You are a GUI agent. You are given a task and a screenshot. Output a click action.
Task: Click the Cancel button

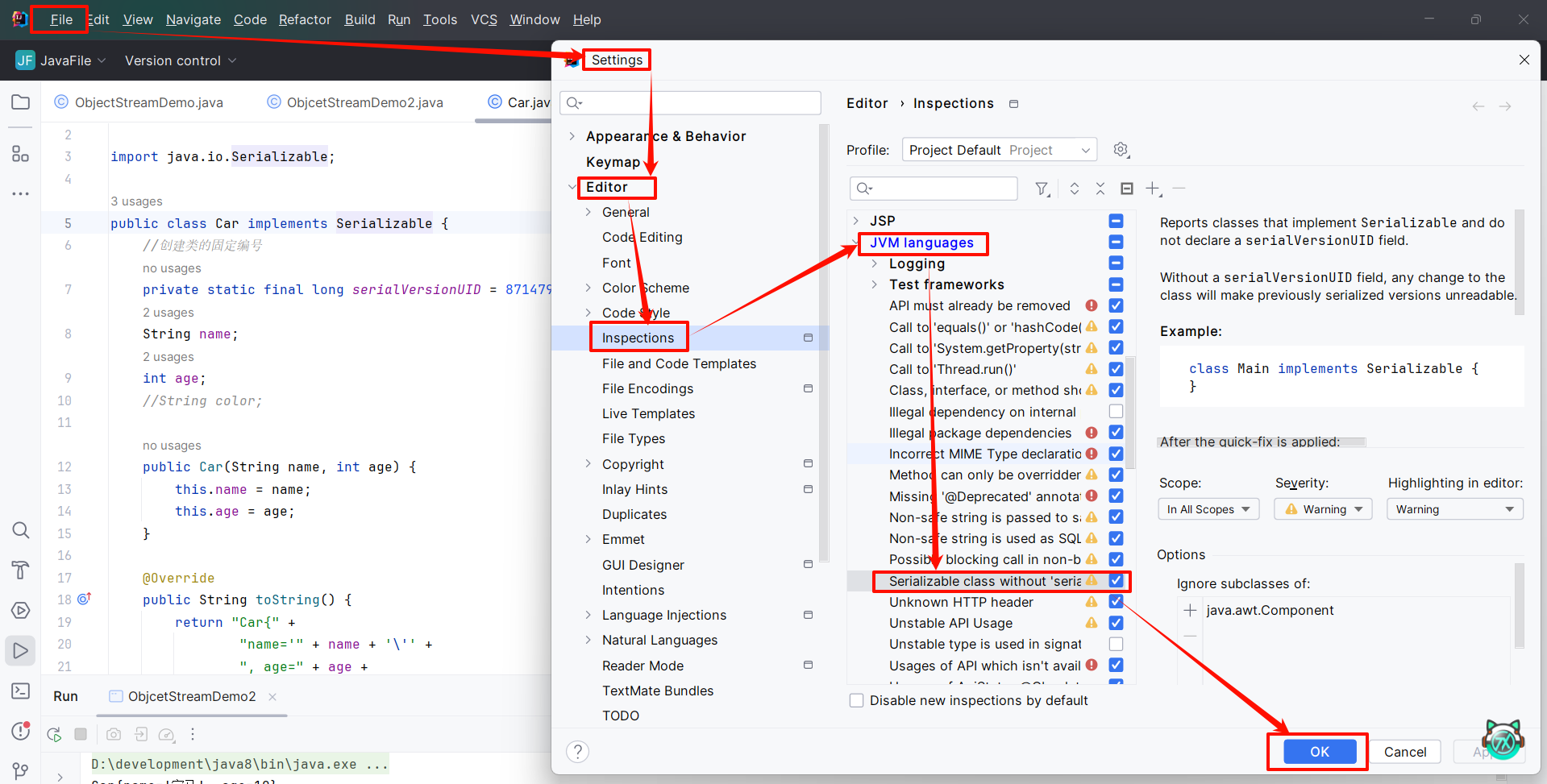(1404, 752)
